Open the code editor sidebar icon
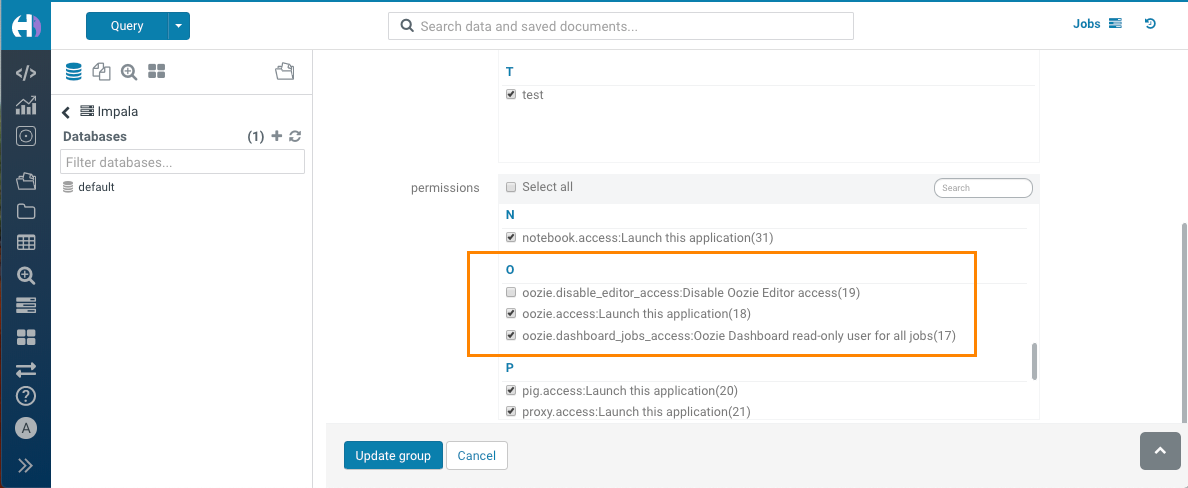Screen dimensions: 1188x488 coord(26,73)
